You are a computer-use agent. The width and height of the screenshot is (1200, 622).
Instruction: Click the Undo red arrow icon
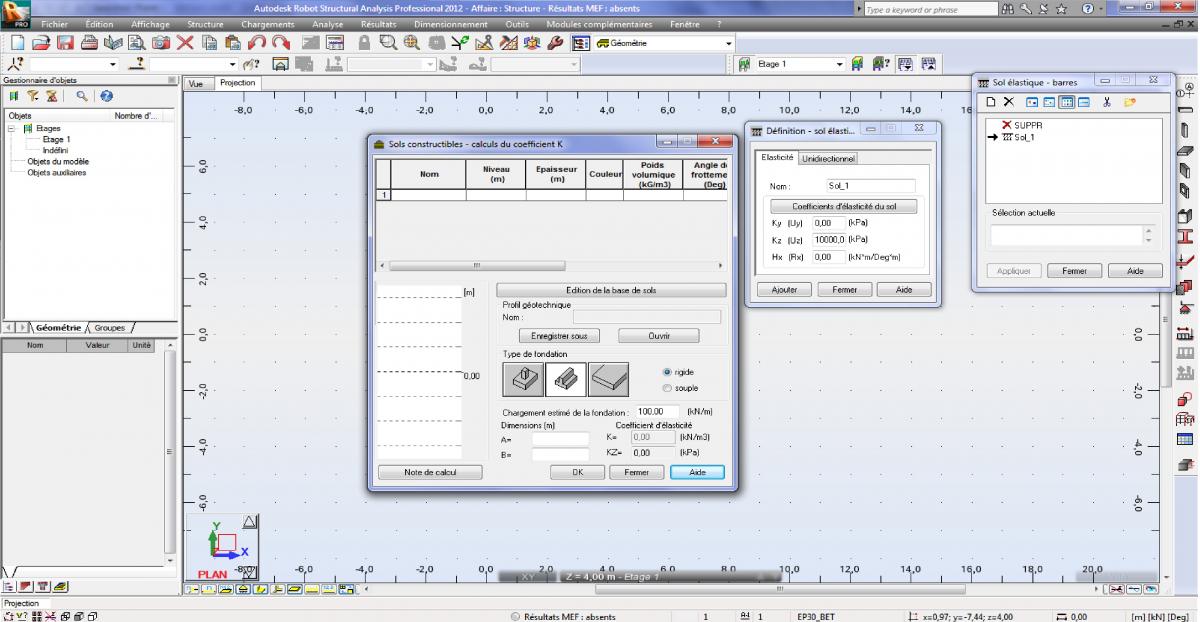tap(257, 43)
